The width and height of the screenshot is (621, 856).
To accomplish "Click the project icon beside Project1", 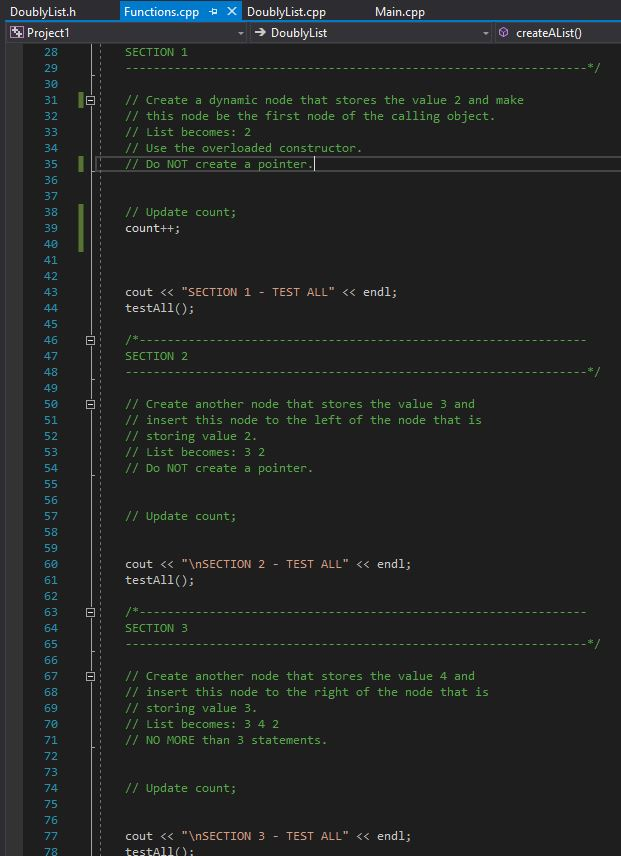I will [16, 32].
